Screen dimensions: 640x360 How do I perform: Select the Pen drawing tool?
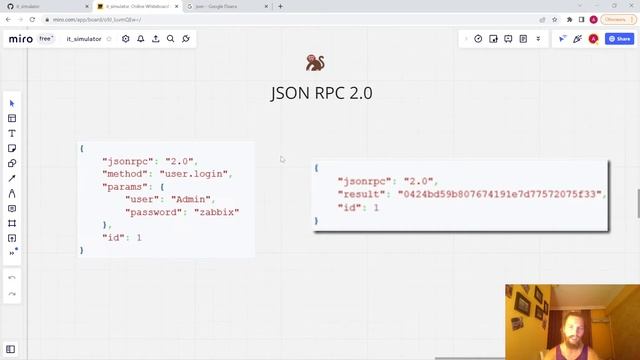click(x=12, y=193)
